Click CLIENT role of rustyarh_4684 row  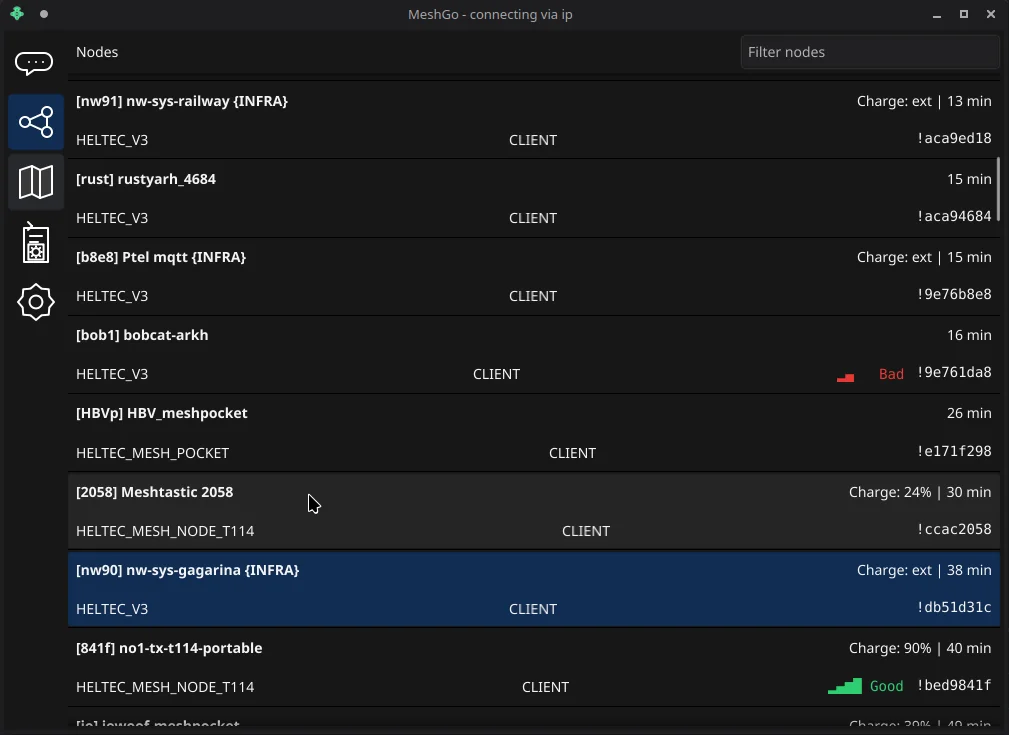[x=533, y=218]
